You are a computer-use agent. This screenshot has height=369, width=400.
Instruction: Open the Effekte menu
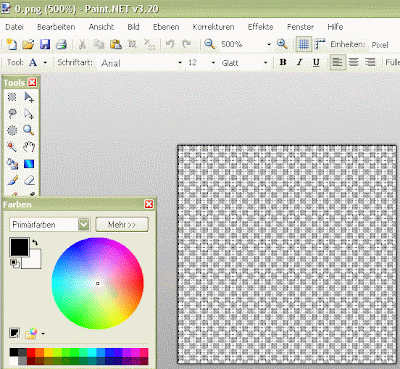coord(260,27)
